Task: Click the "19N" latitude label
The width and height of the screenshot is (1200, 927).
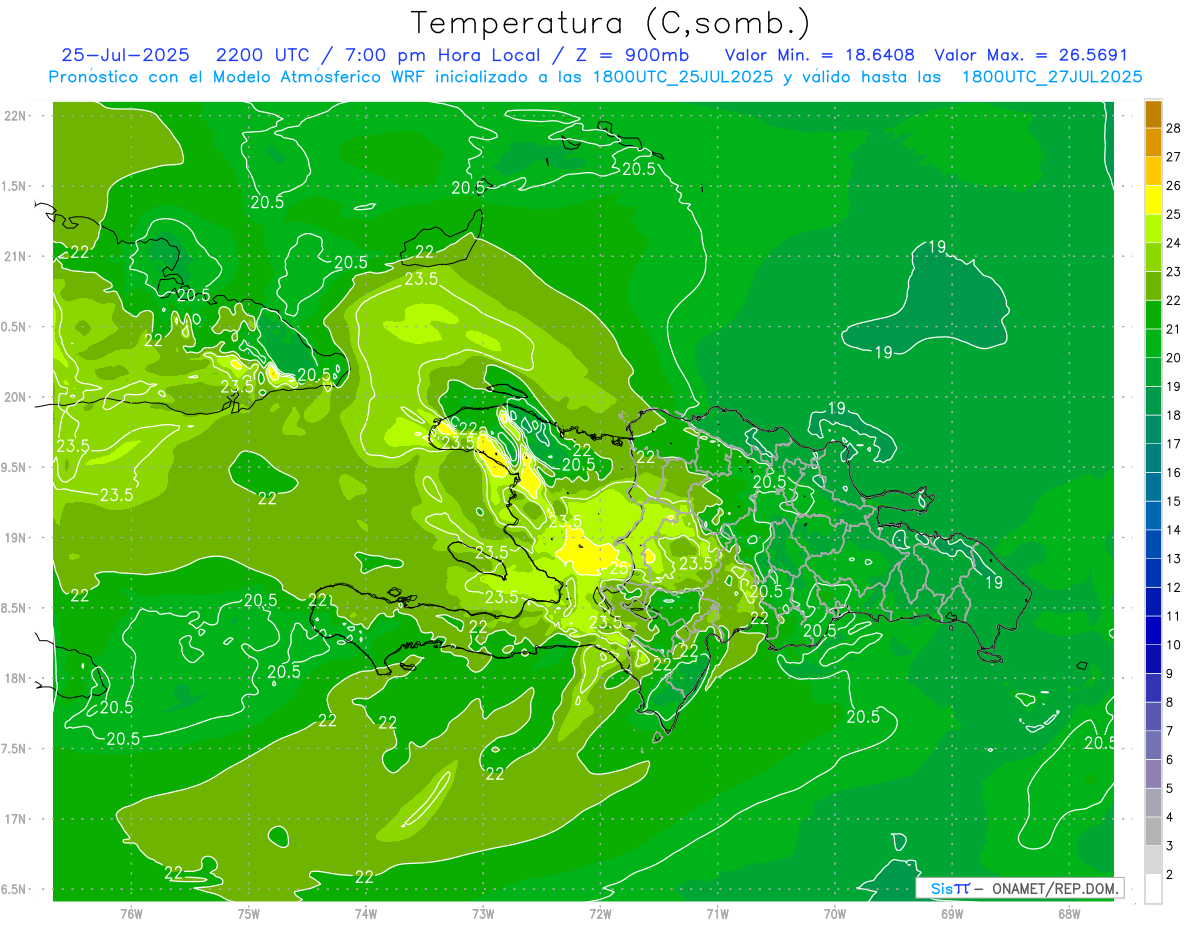Action: click(16, 538)
